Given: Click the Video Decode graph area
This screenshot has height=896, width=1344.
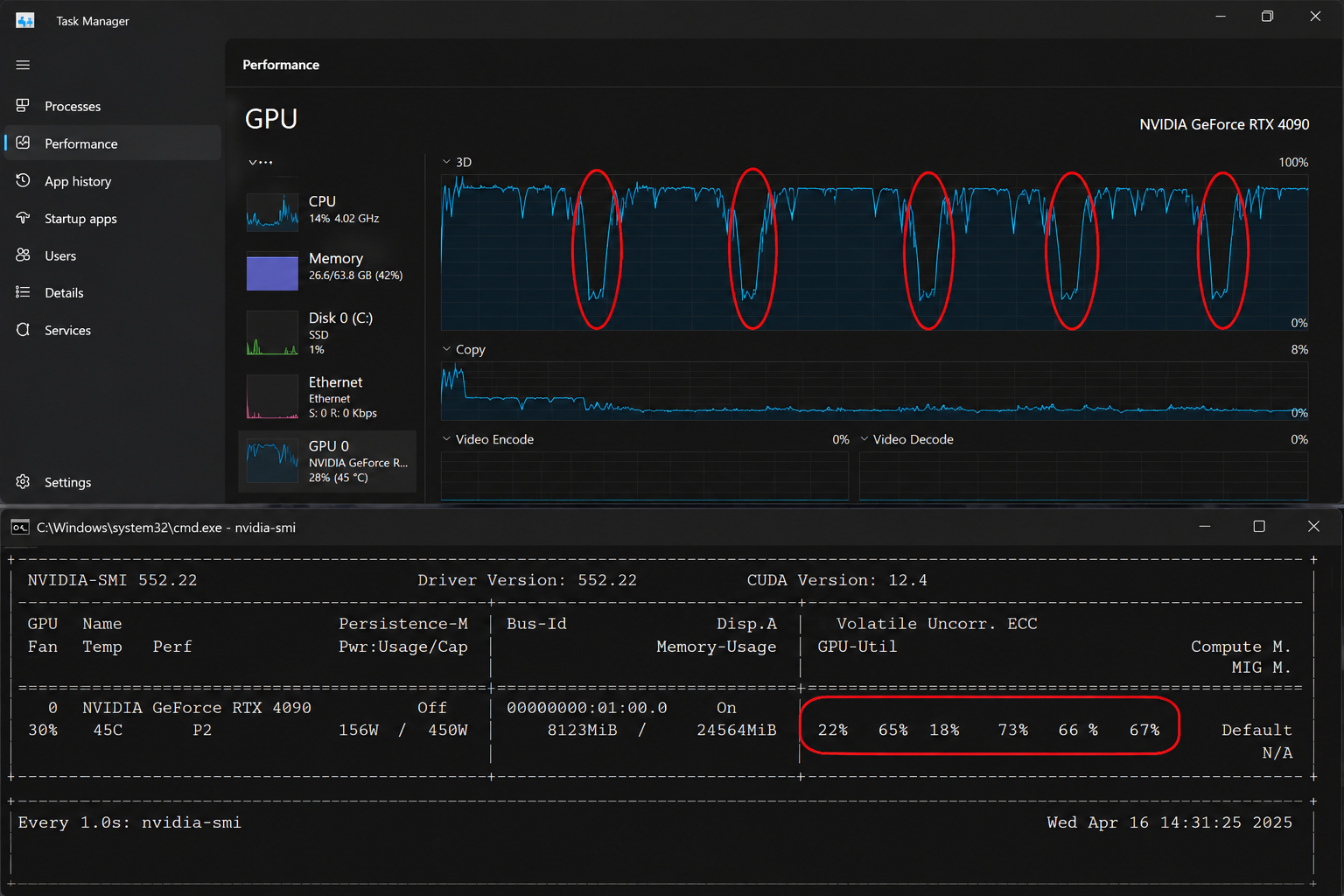Looking at the screenshot, I should coord(1084,476).
